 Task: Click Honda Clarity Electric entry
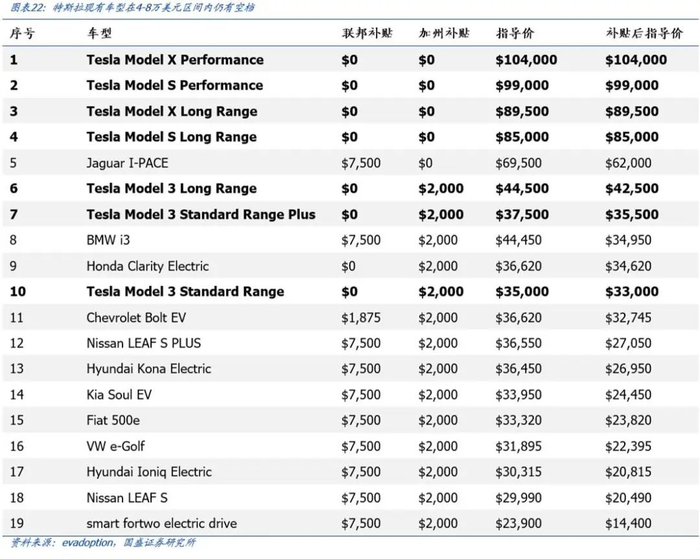pyautogui.click(x=148, y=266)
